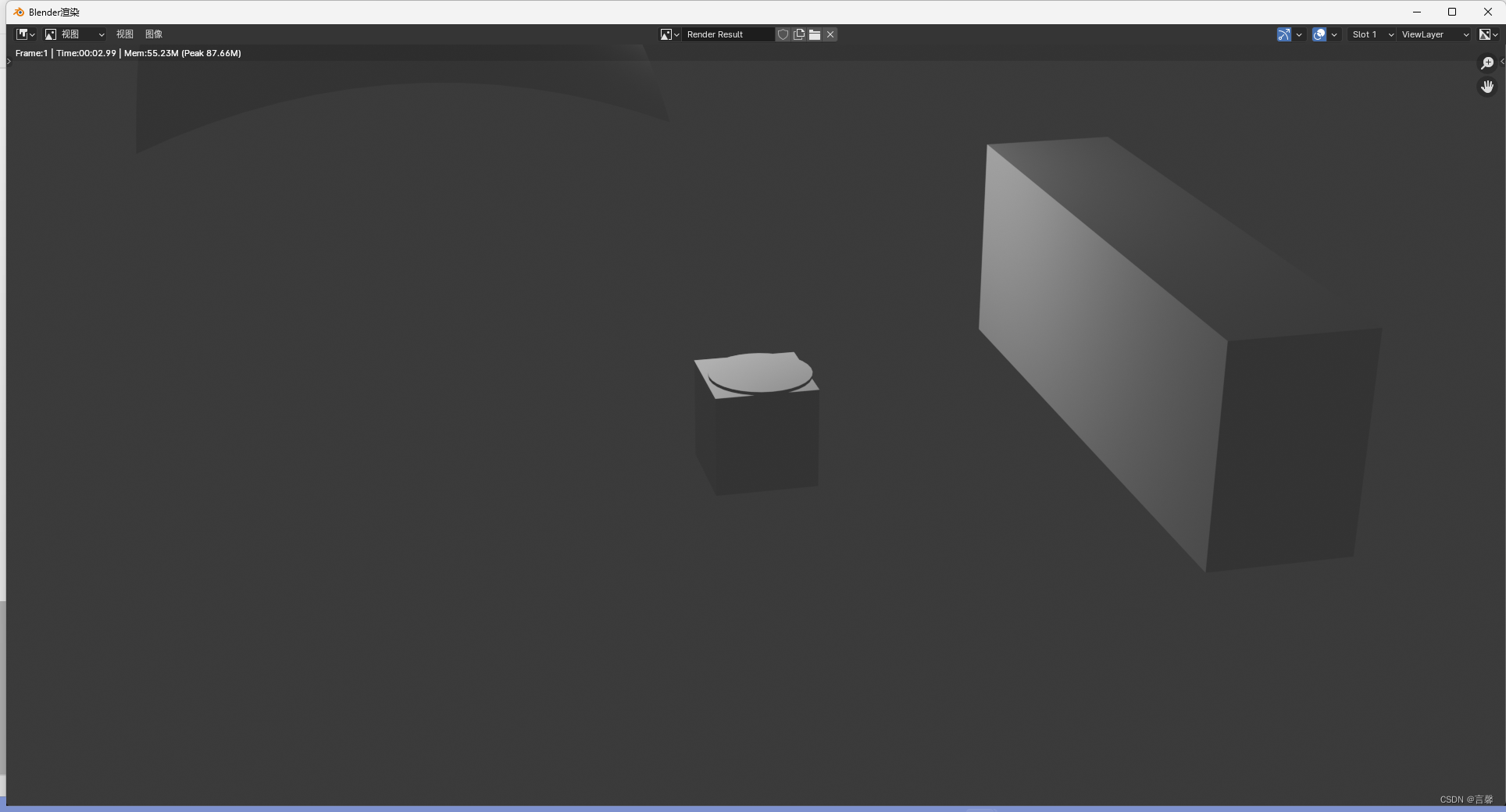
Task: Open the editor mode selector showing 视图
Action: pos(74,34)
